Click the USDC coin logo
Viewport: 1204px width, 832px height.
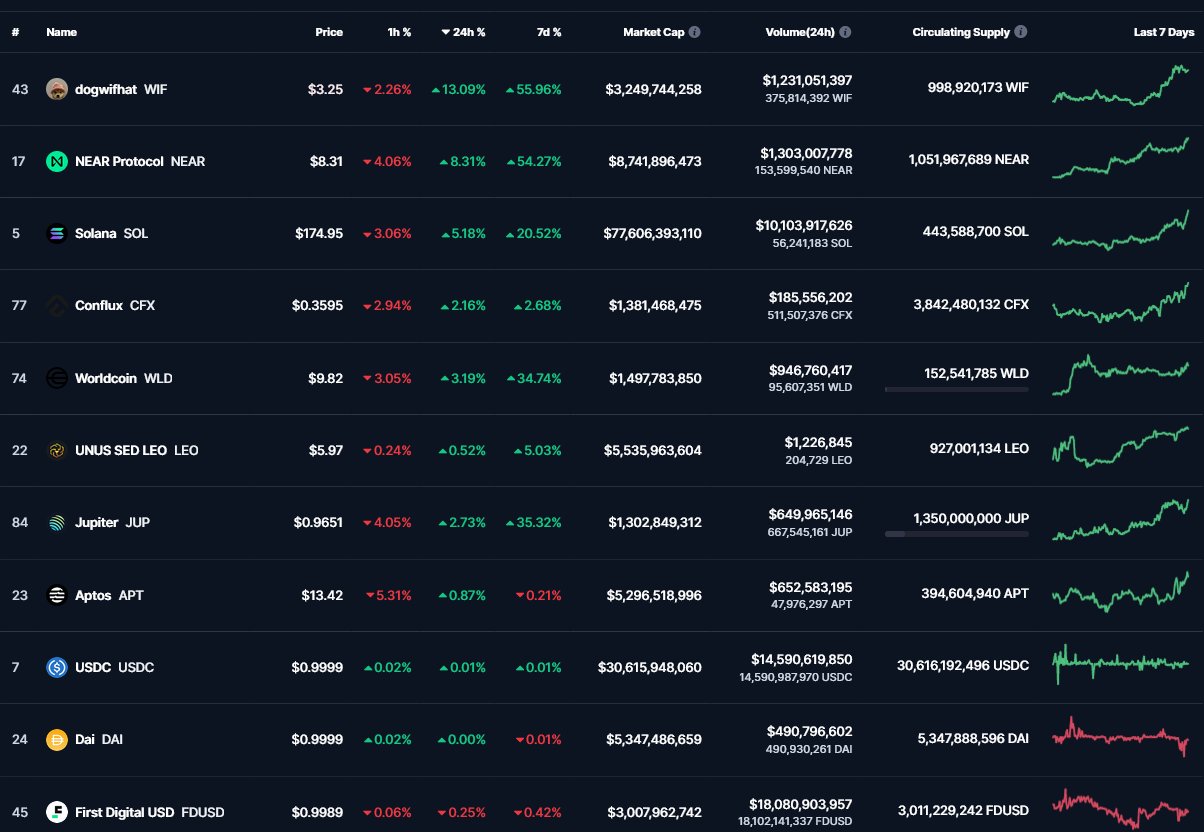pyautogui.click(x=57, y=667)
